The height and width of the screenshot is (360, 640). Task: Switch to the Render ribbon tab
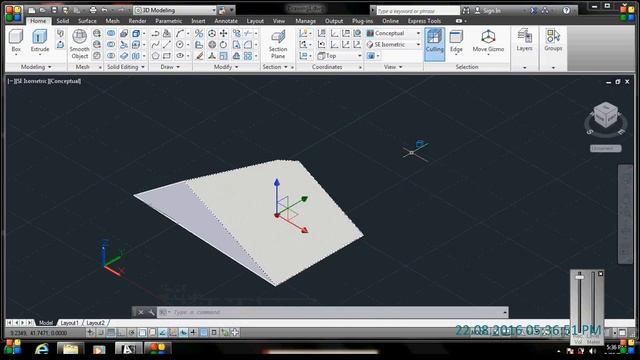point(137,21)
